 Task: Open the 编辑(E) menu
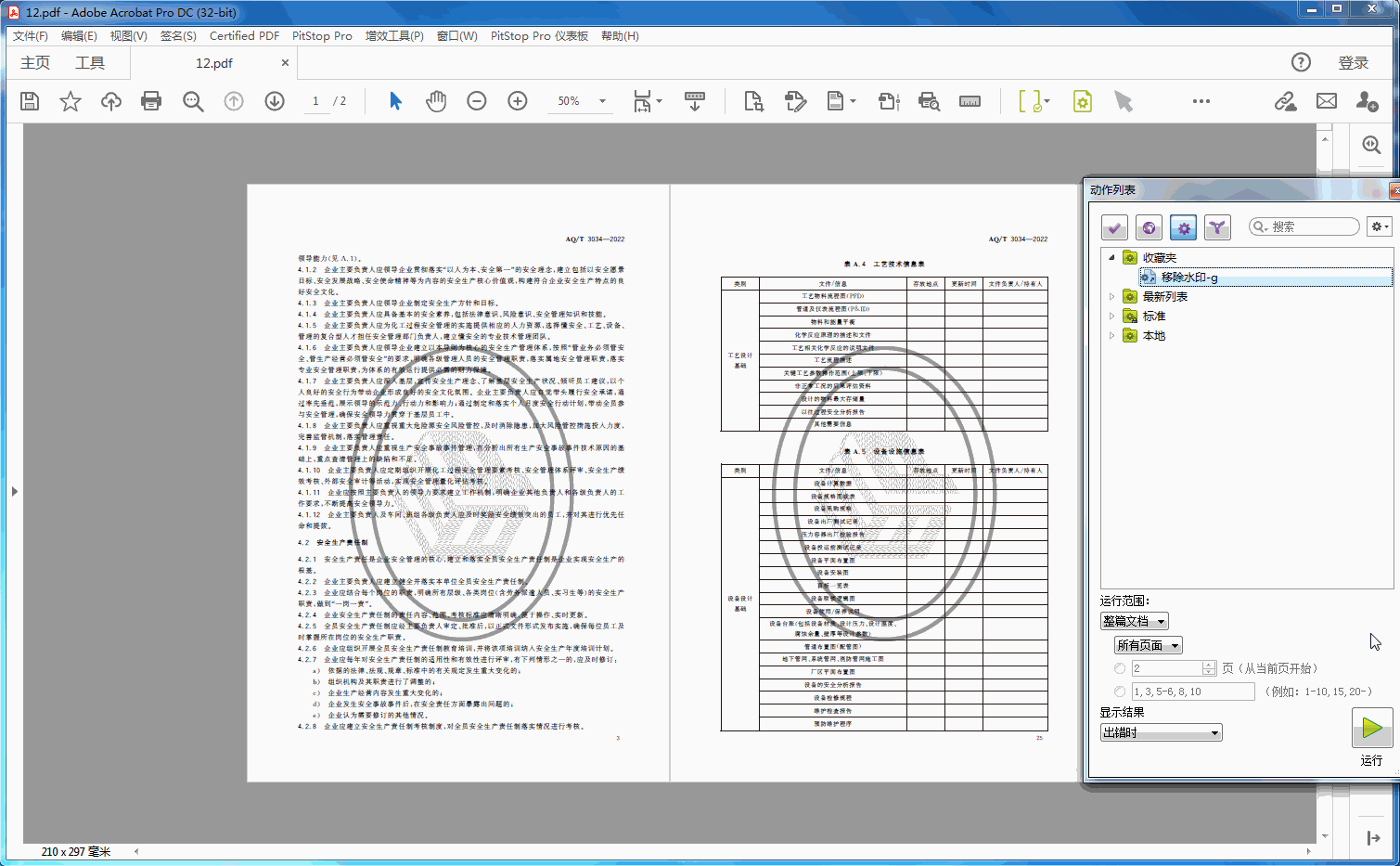click(x=79, y=35)
